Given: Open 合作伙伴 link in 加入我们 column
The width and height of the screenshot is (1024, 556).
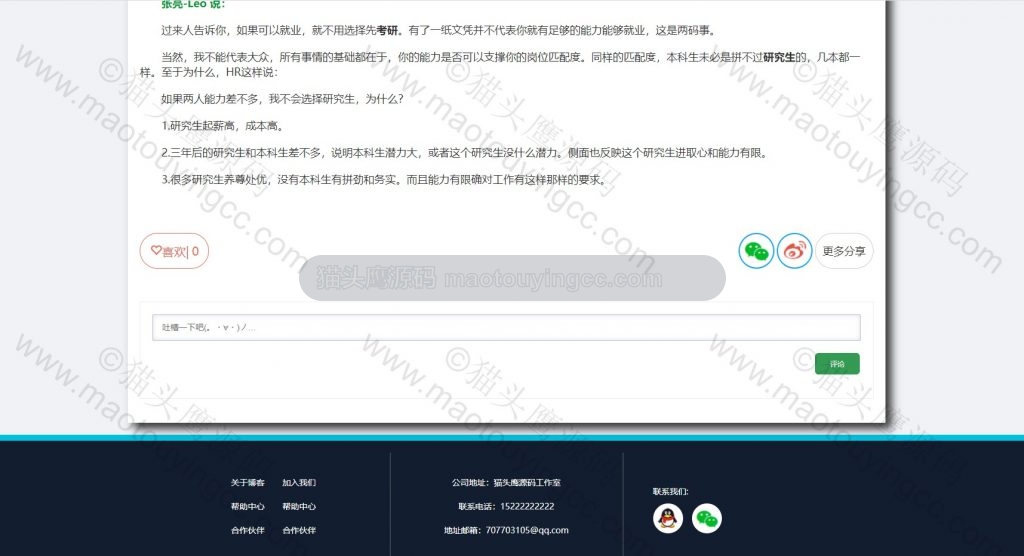Looking at the screenshot, I should click(x=299, y=531).
